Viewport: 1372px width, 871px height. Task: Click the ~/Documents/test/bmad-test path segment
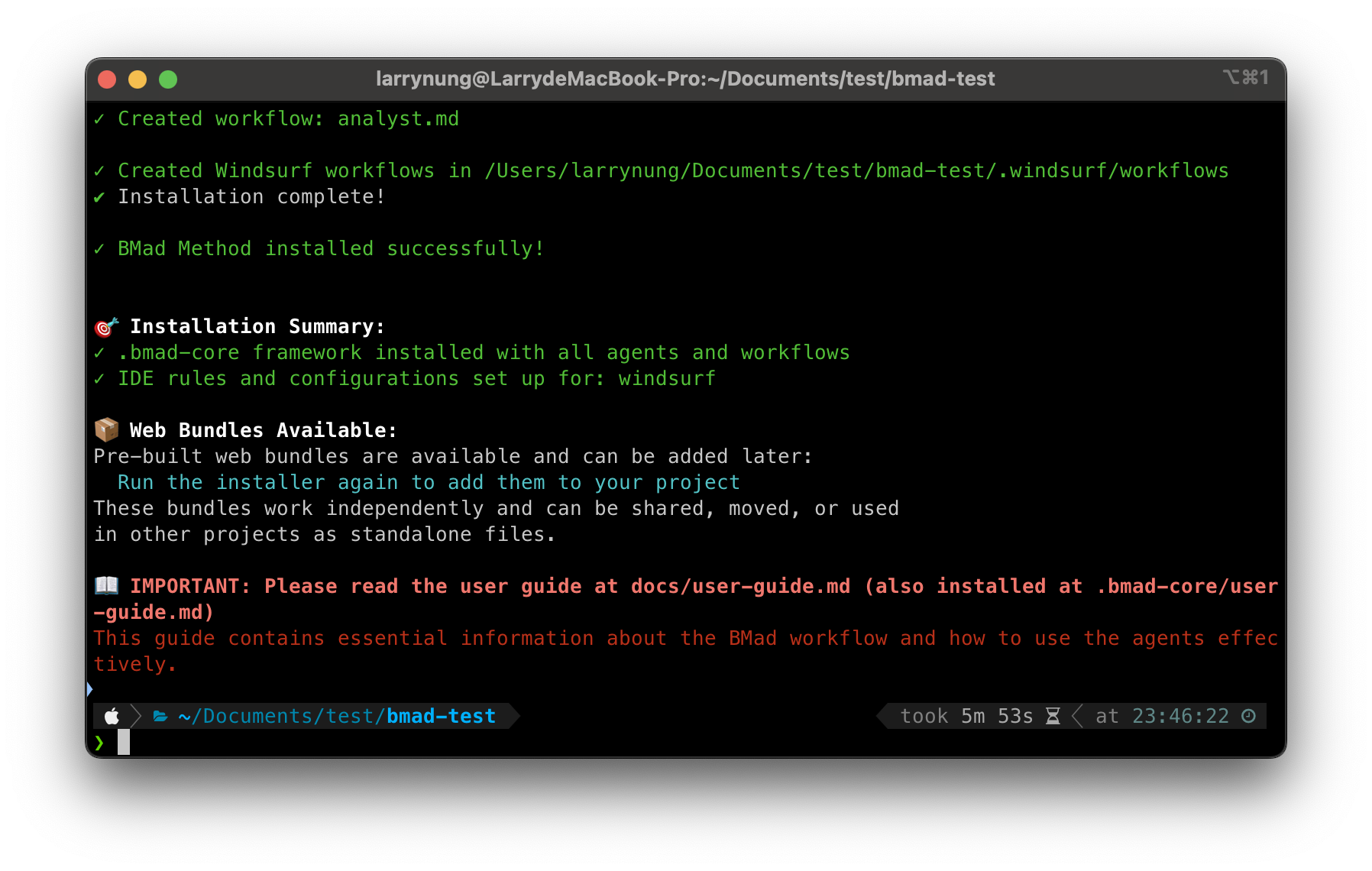(x=337, y=716)
